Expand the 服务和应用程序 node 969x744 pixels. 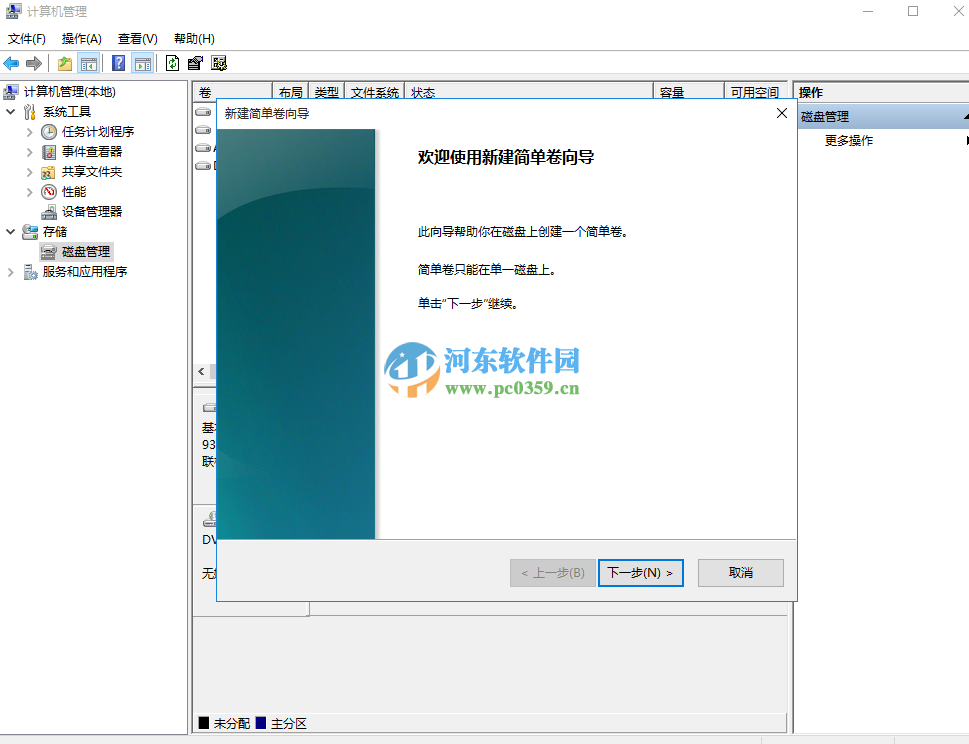click(10, 271)
